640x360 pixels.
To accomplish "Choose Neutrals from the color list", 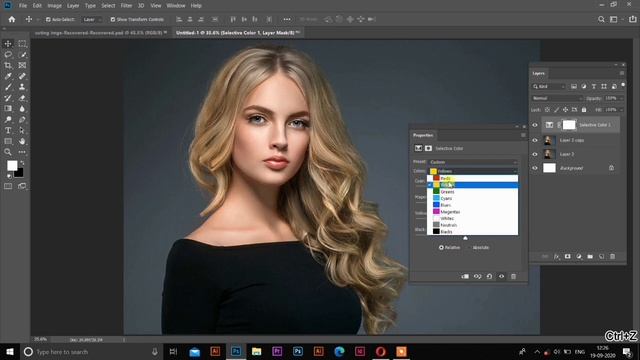I will coord(473,225).
